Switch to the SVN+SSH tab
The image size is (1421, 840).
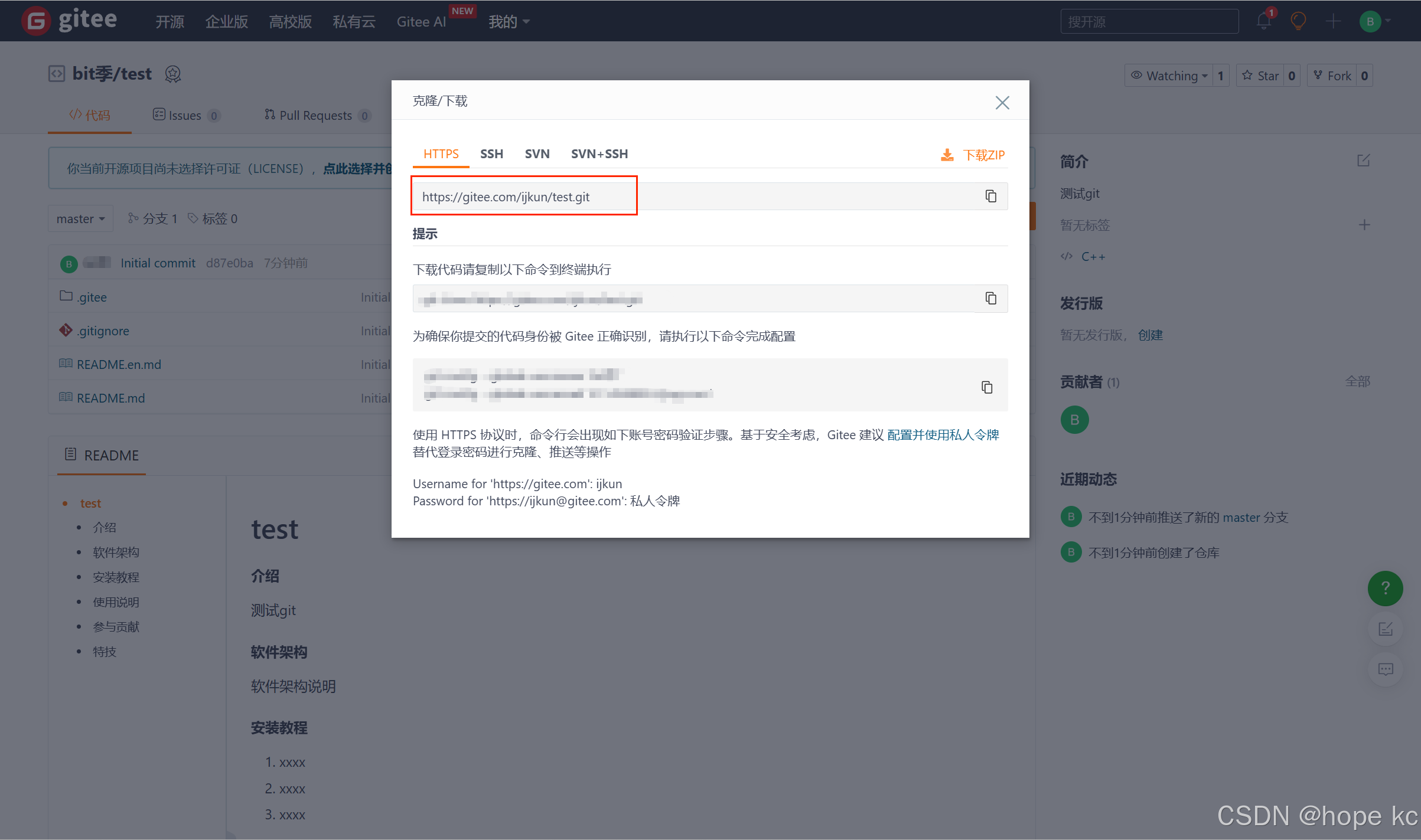pos(599,153)
